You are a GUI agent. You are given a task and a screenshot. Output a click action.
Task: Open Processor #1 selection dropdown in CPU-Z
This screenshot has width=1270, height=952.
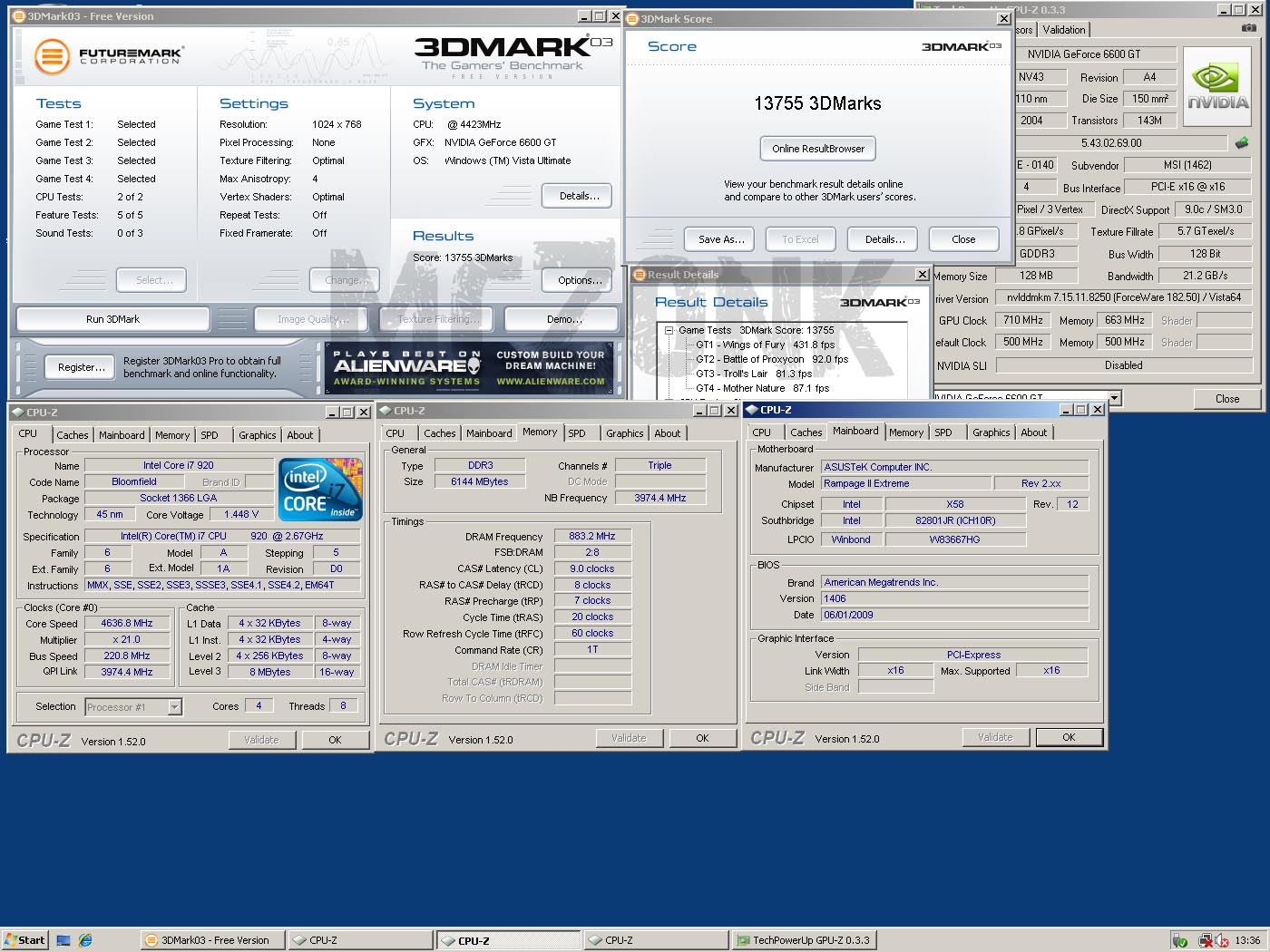tap(175, 707)
